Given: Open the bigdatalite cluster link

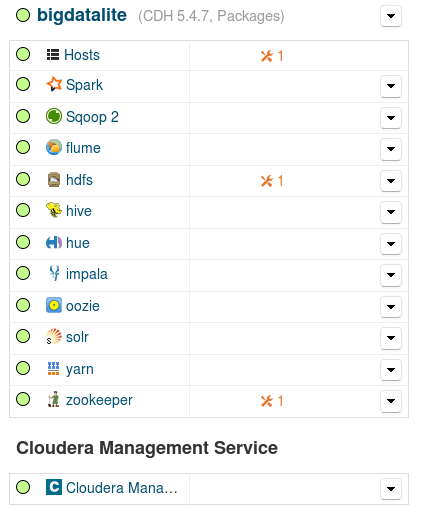Looking at the screenshot, I should (82, 15).
